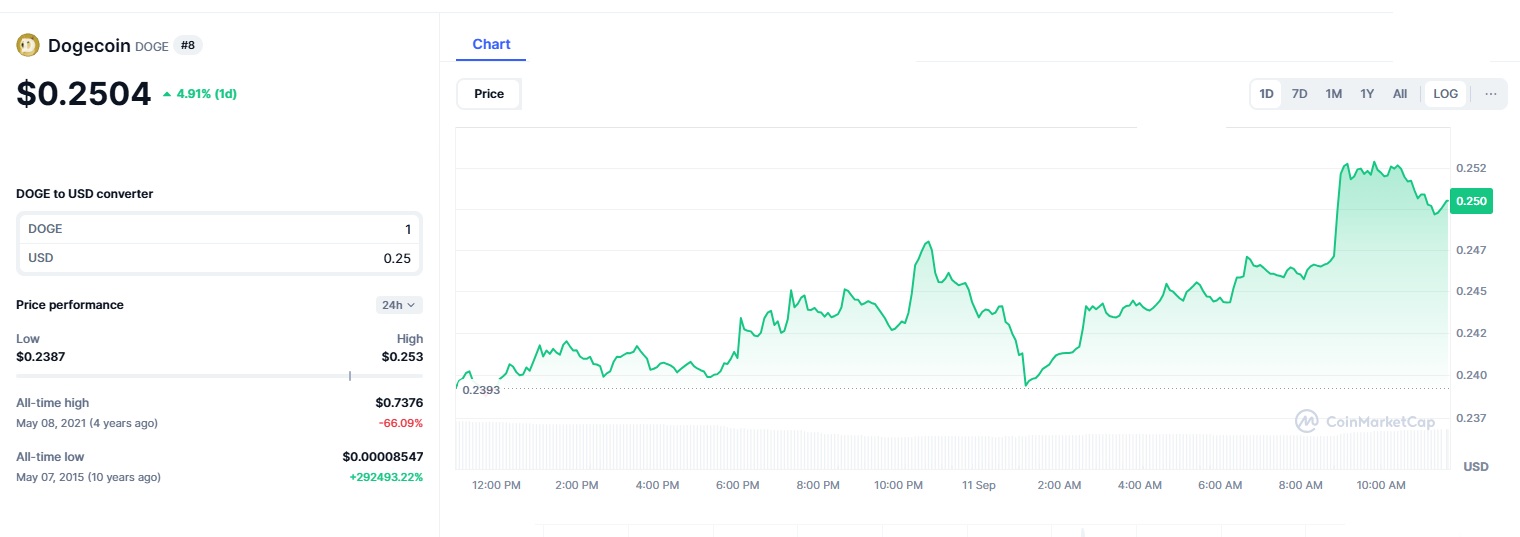Click the Dogecoin coin logo icon
The height and width of the screenshot is (537, 1520).
[x=28, y=45]
